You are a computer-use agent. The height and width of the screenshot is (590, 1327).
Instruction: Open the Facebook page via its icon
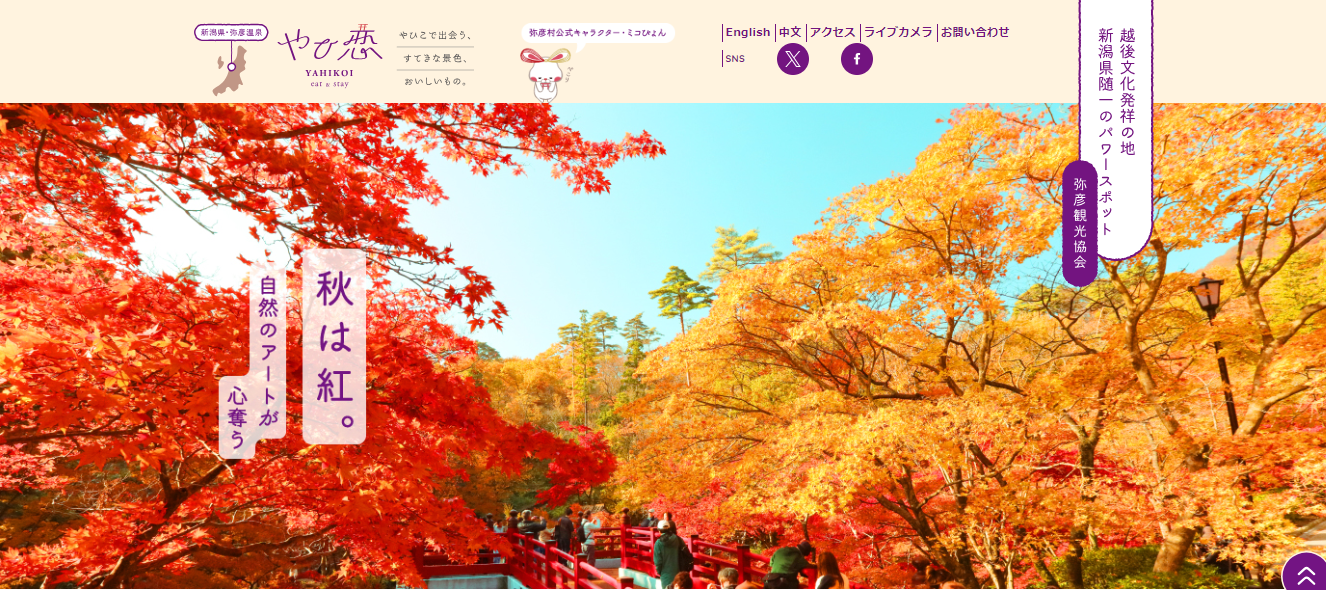(857, 59)
